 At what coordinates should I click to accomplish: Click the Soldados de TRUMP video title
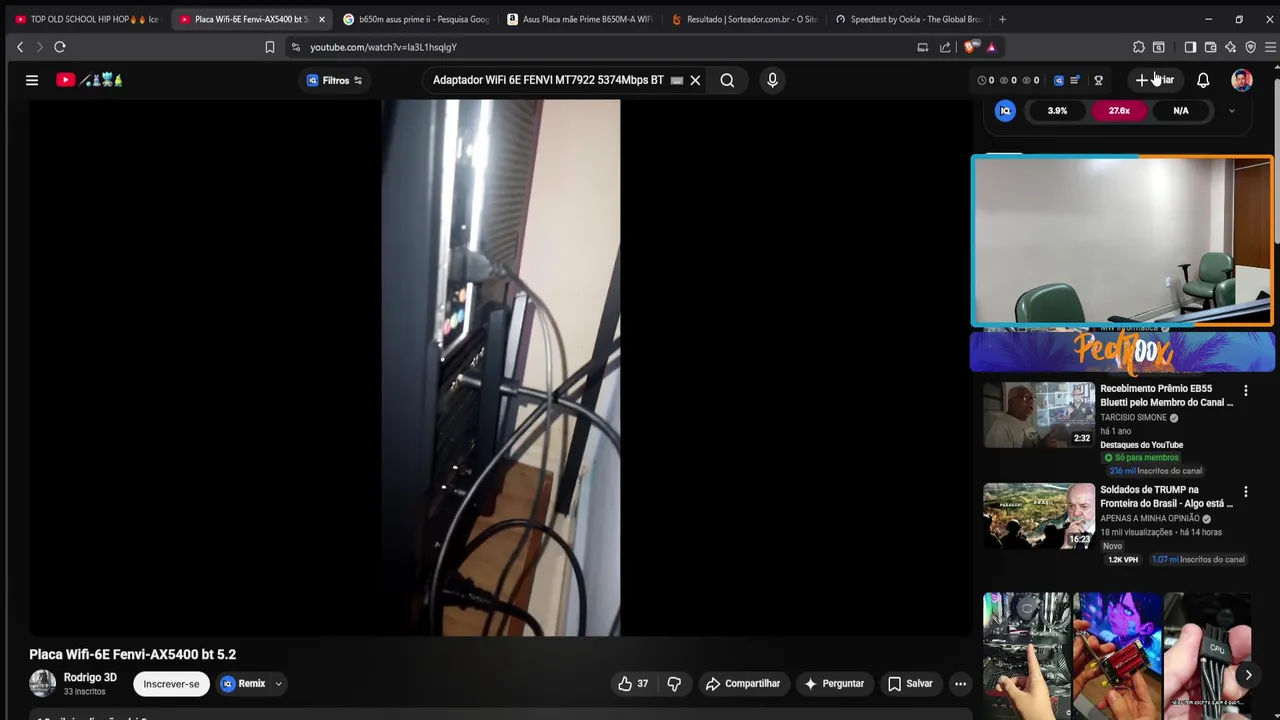[1166, 497]
